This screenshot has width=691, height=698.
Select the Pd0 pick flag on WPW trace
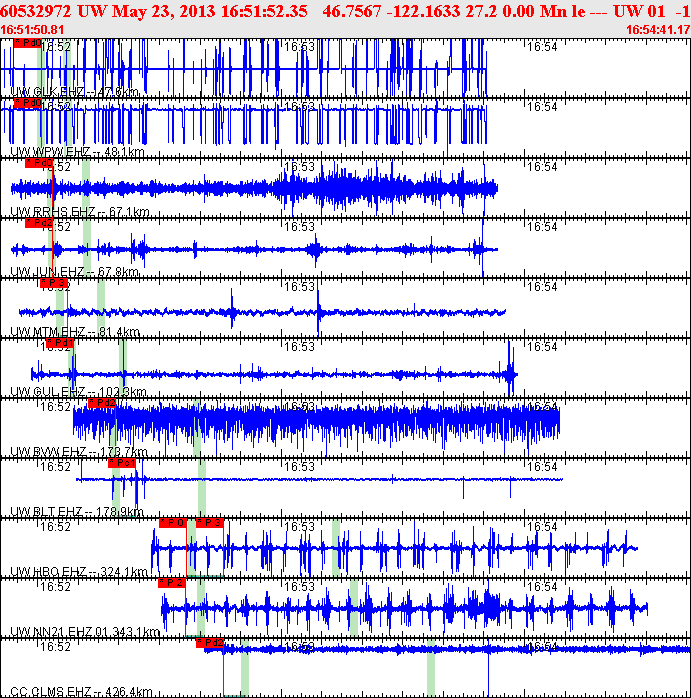[28, 103]
